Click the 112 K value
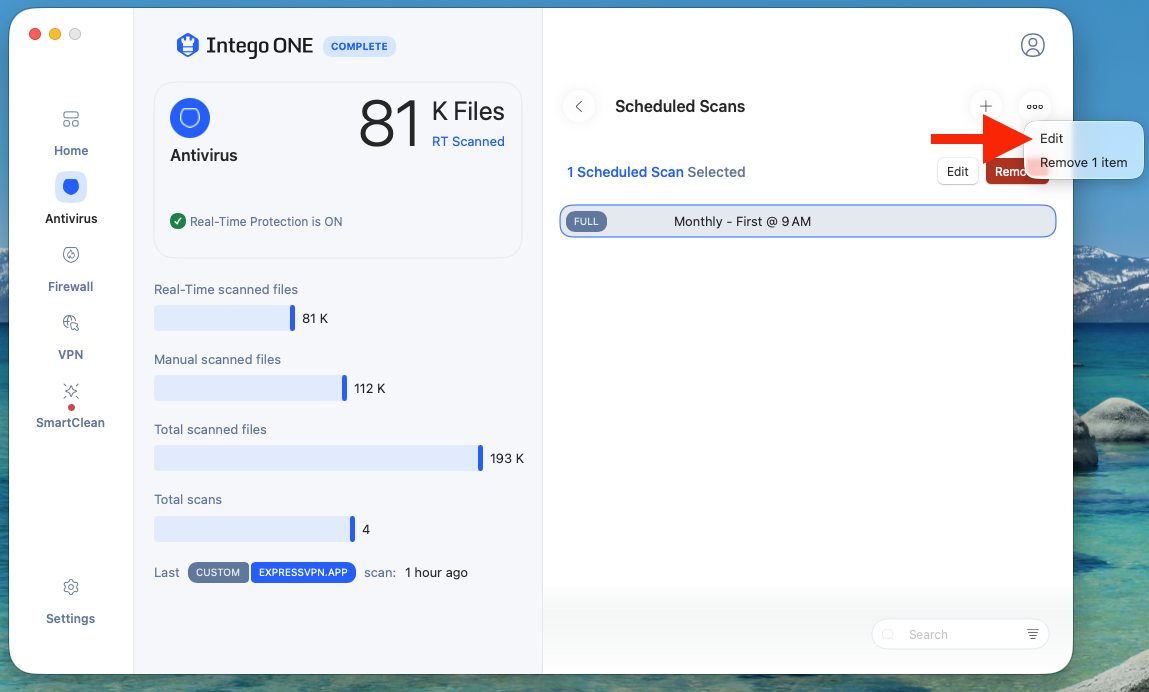This screenshot has height=692, width=1149. [369, 389]
